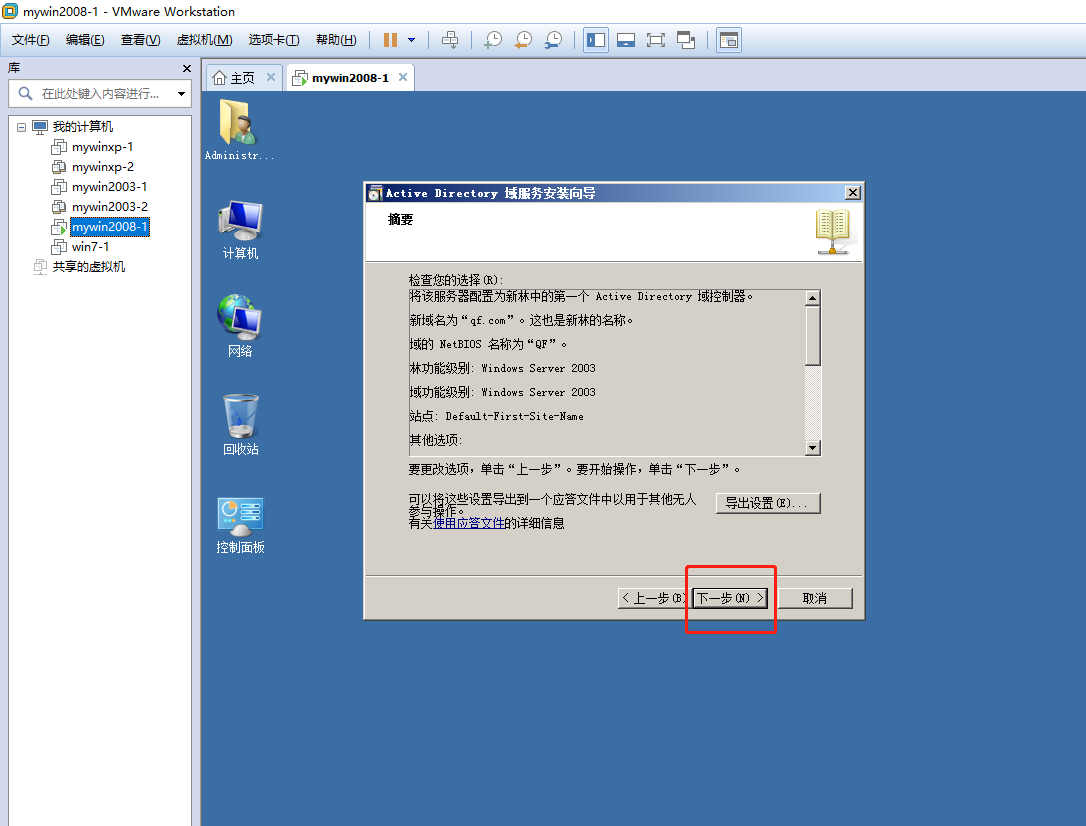Open the 查看(V) menu
The width and height of the screenshot is (1086, 826).
coord(141,40)
